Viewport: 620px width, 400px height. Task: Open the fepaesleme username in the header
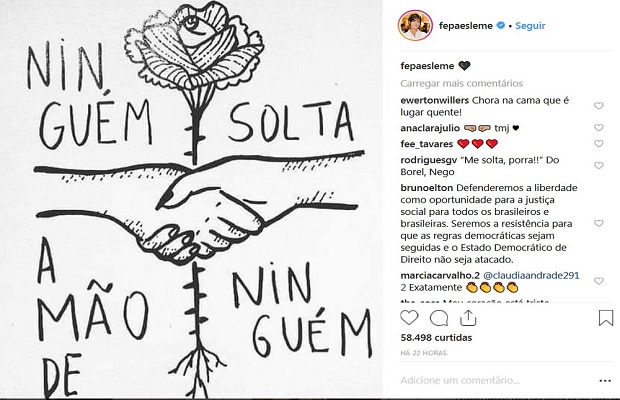466,26
